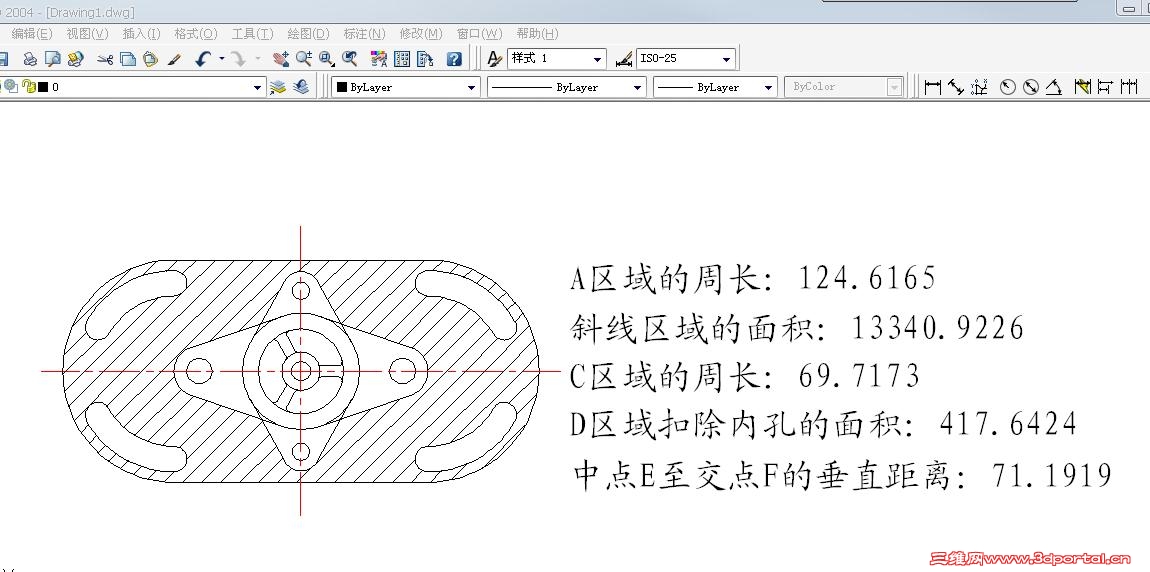Image resolution: width=1150 pixels, height=572 pixels.
Task: Select the text '斜线区域的面积: 13340.9226'
Action: 796,328
